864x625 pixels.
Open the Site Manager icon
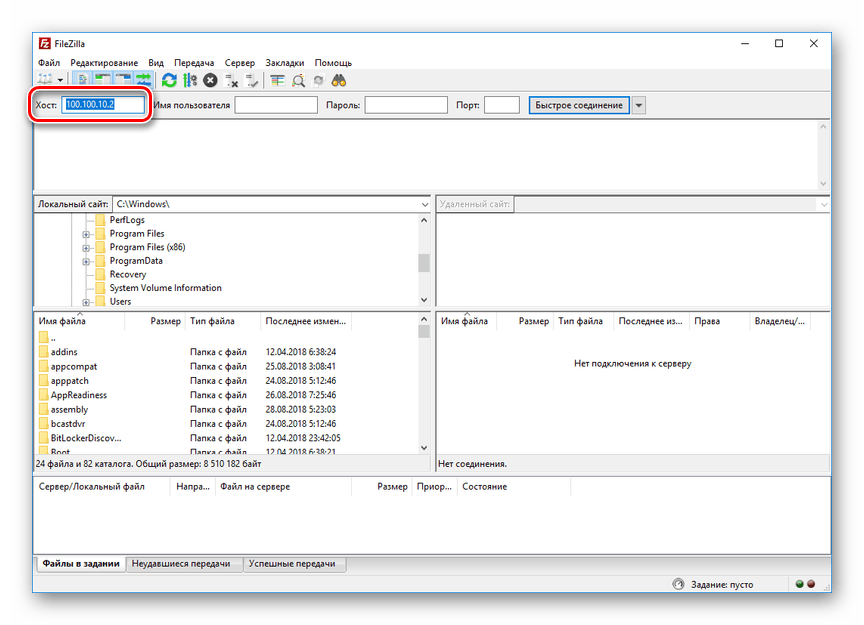[x=45, y=80]
